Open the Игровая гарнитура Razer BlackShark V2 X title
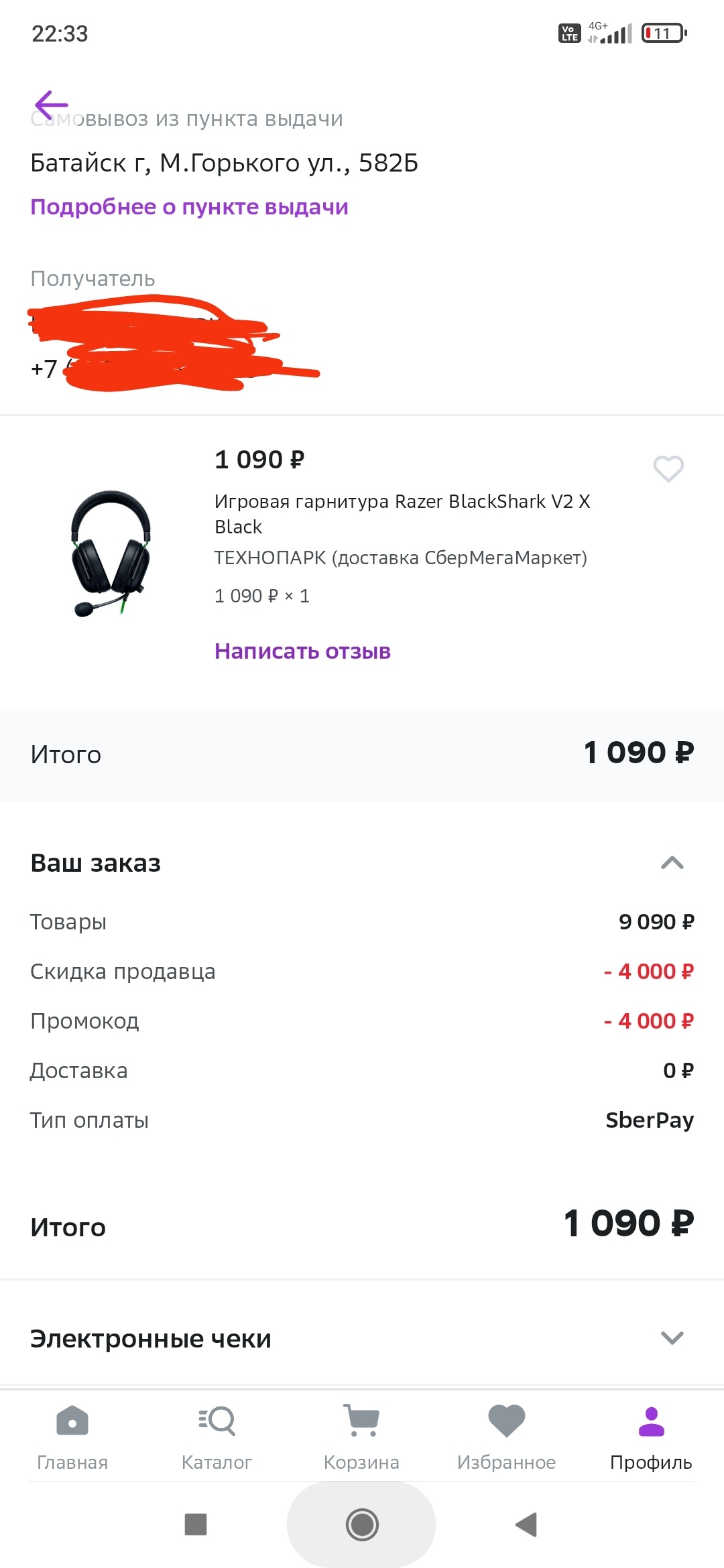The image size is (724, 1568). point(402,513)
